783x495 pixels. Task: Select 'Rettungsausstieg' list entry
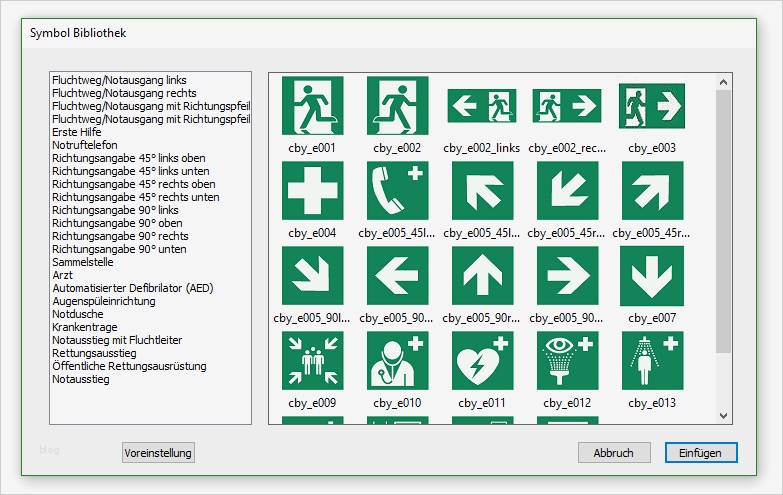pos(94,353)
